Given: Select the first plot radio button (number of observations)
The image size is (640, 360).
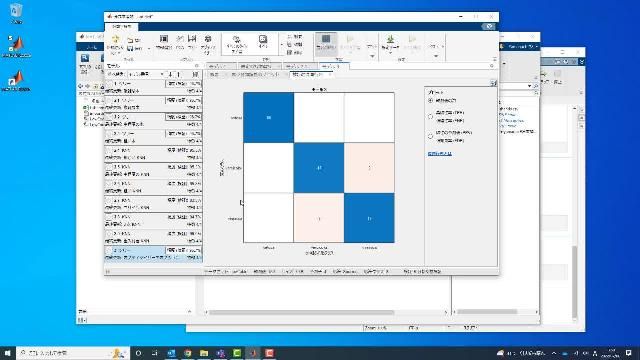Looking at the screenshot, I should pos(430,100).
